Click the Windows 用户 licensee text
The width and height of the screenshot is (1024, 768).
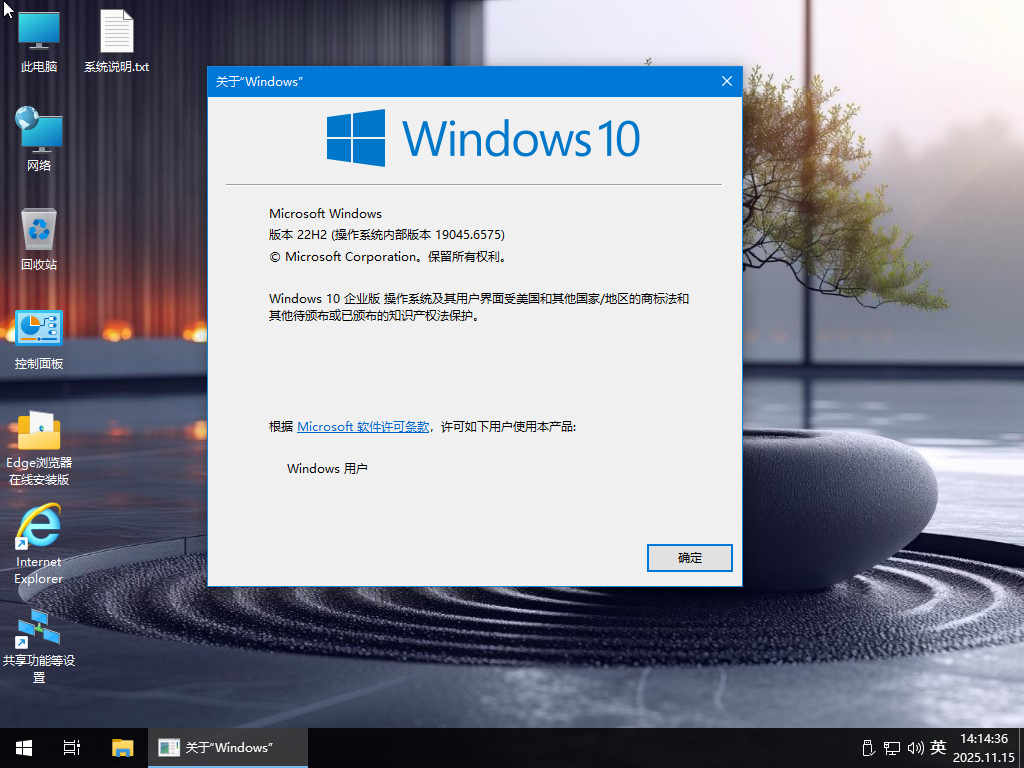327,468
